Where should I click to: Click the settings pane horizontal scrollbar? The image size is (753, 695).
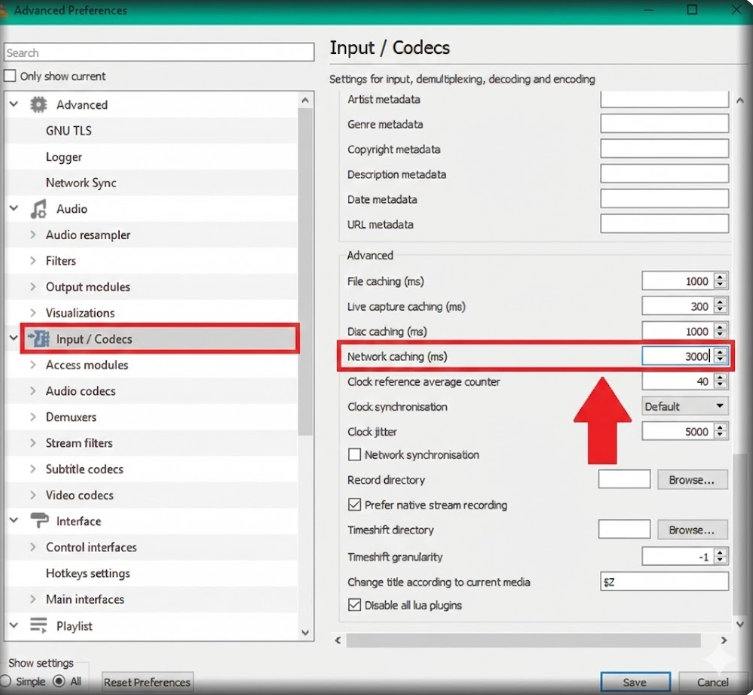523,640
